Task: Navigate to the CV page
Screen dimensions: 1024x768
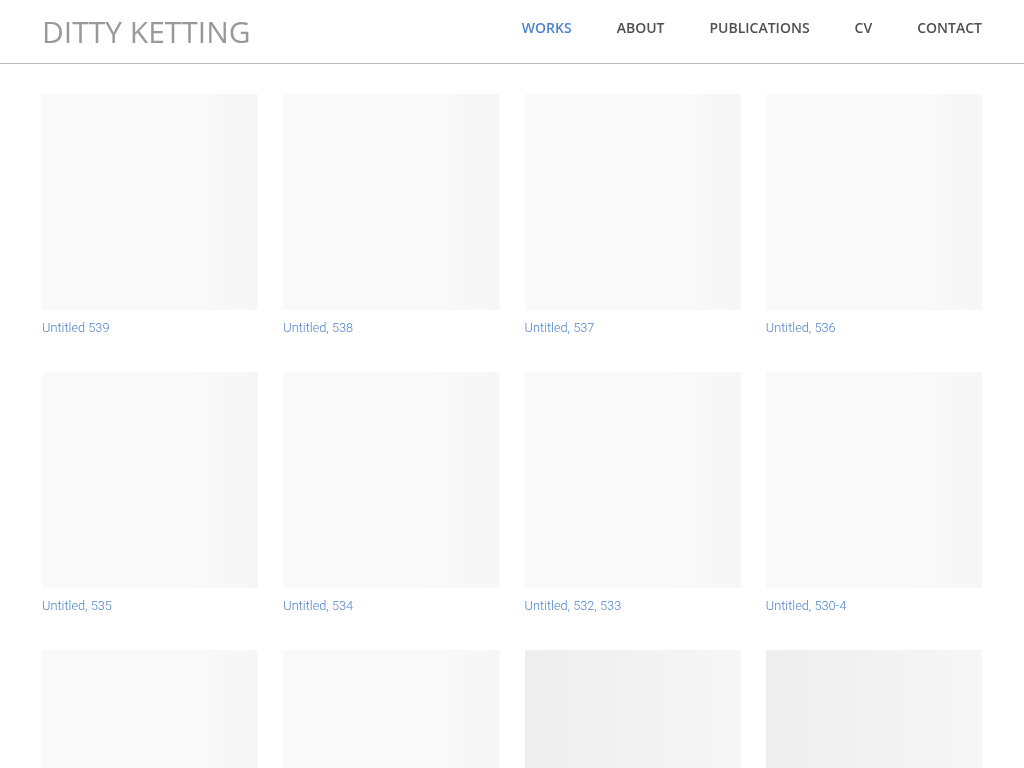Action: (863, 28)
